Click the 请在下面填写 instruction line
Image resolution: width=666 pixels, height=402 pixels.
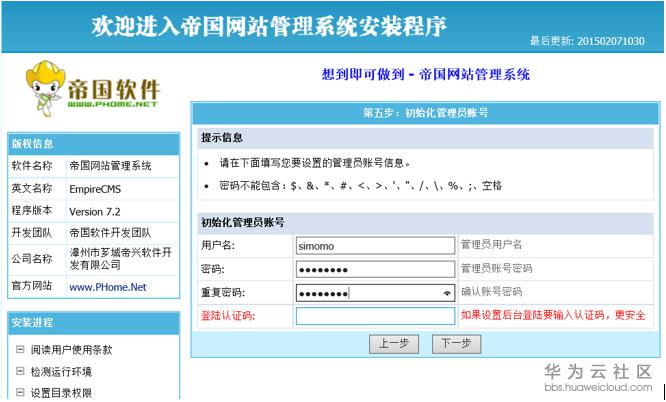click(315, 163)
